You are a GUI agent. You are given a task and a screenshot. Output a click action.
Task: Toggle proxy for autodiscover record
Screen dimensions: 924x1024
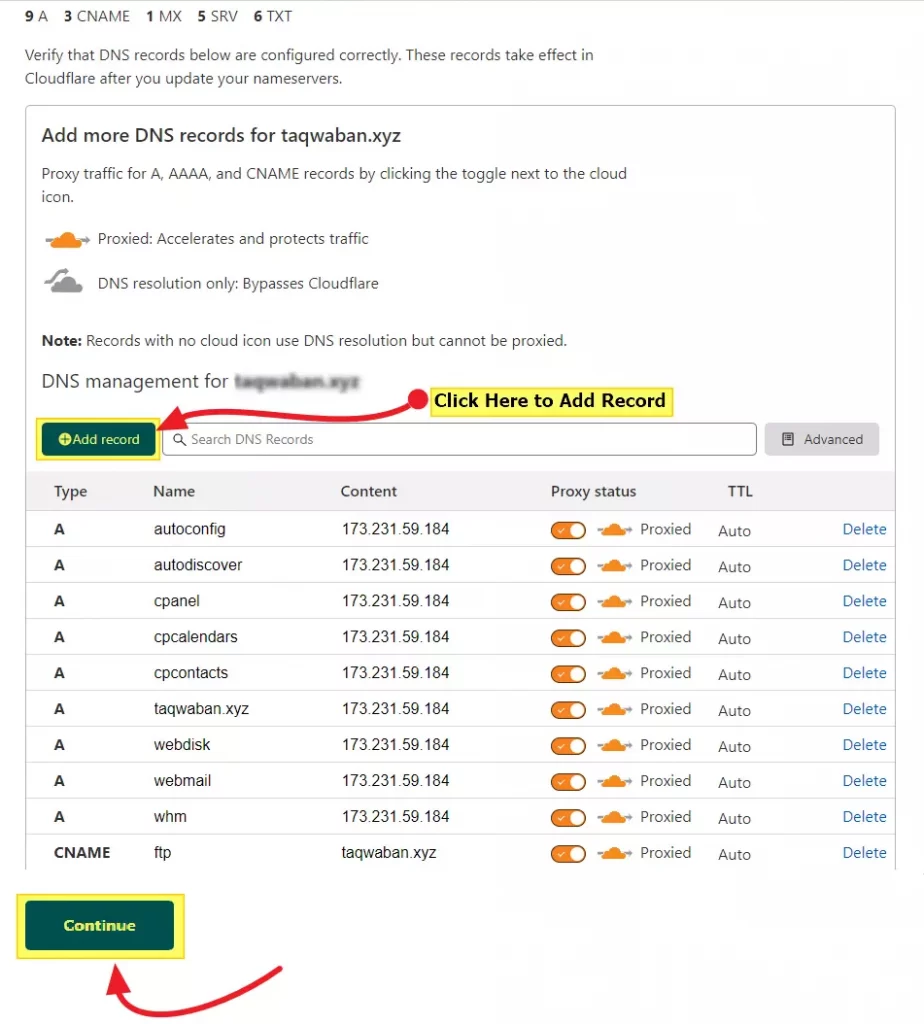point(568,566)
